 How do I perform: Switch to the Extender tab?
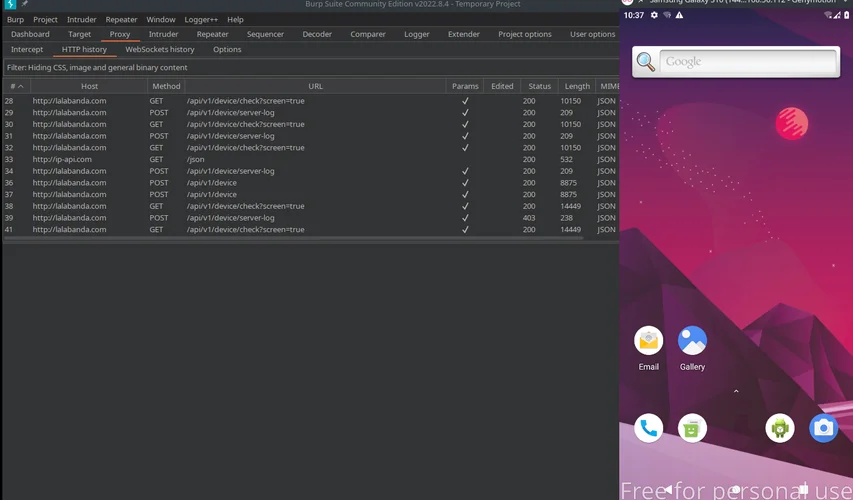[463, 34]
